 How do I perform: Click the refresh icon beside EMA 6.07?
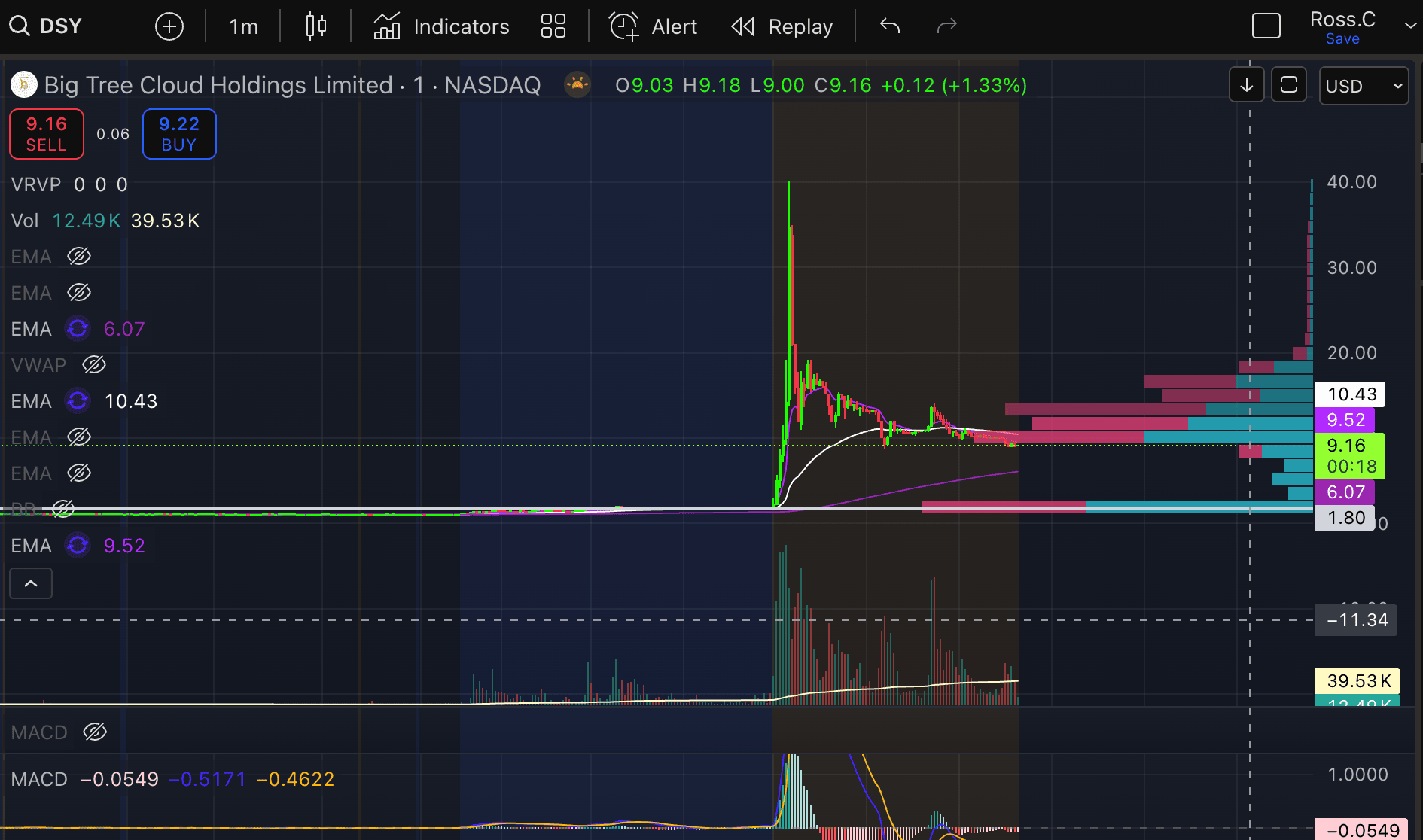pos(78,329)
